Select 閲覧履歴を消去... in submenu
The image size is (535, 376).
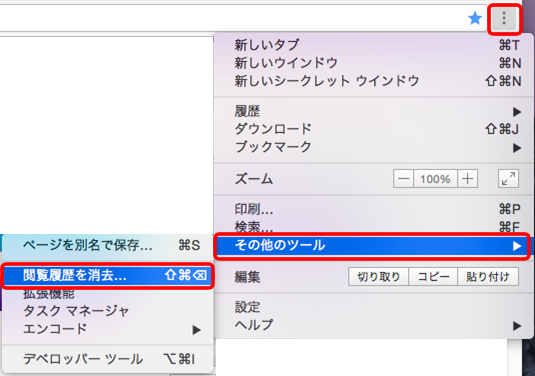tap(107, 275)
